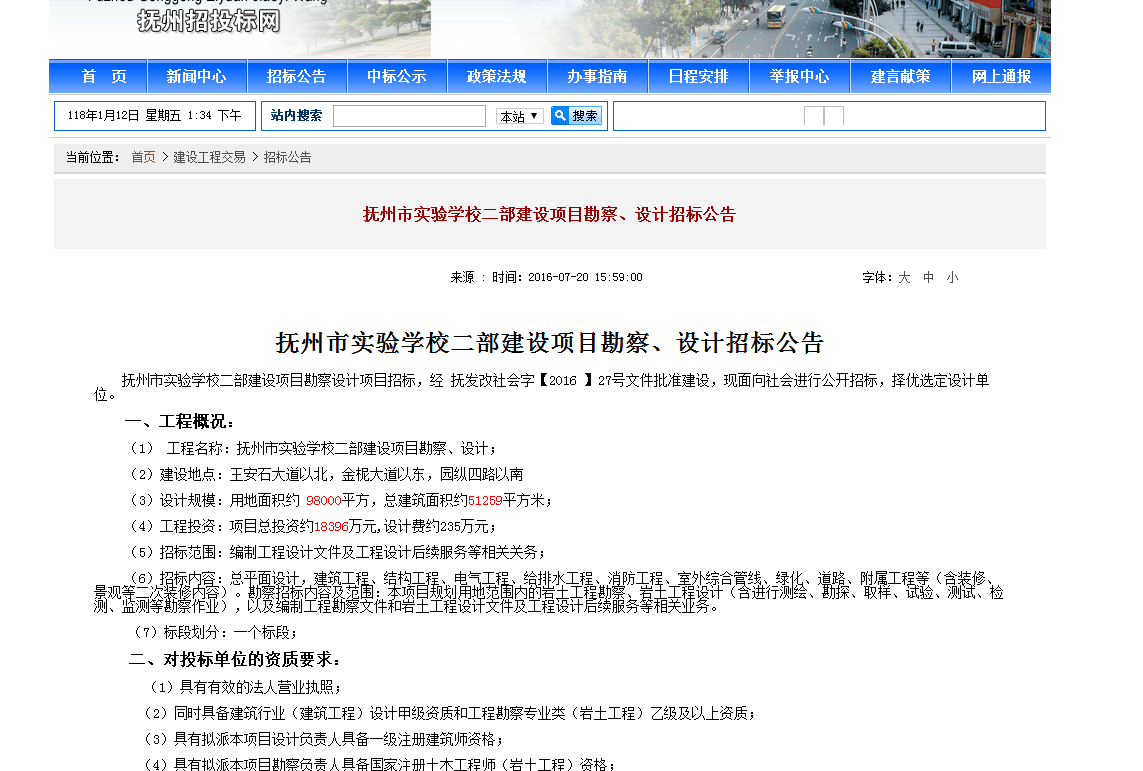Viewport: 1143px width, 771px height.
Task: Set font size to 中
Action: coord(928,278)
